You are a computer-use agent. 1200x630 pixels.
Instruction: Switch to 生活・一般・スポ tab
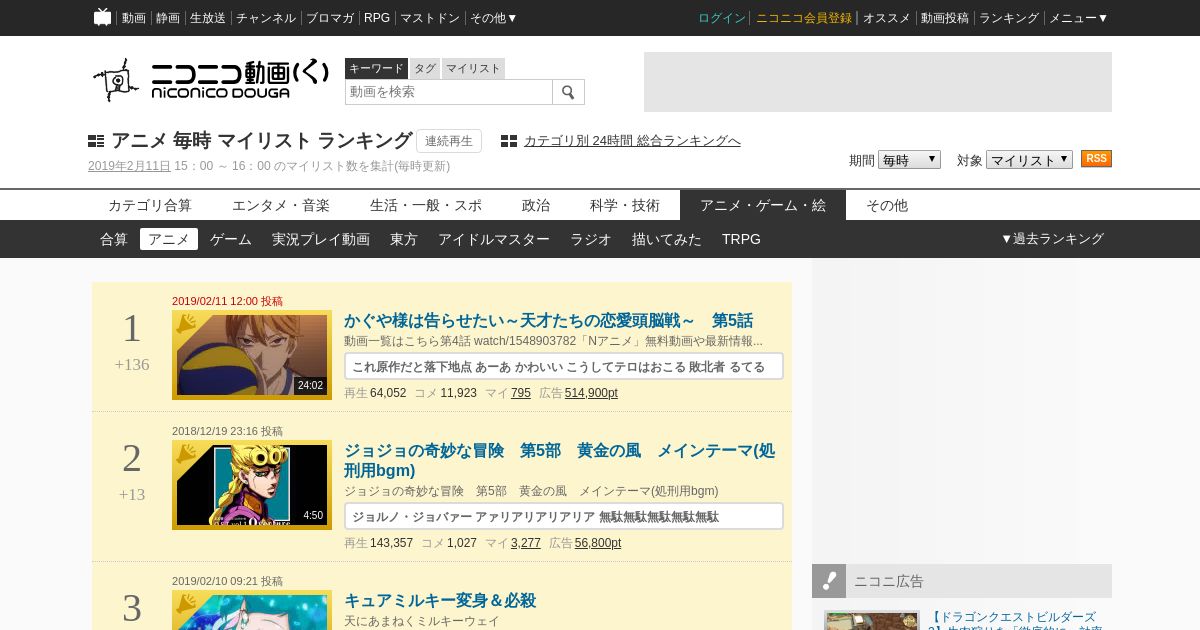pos(426,205)
